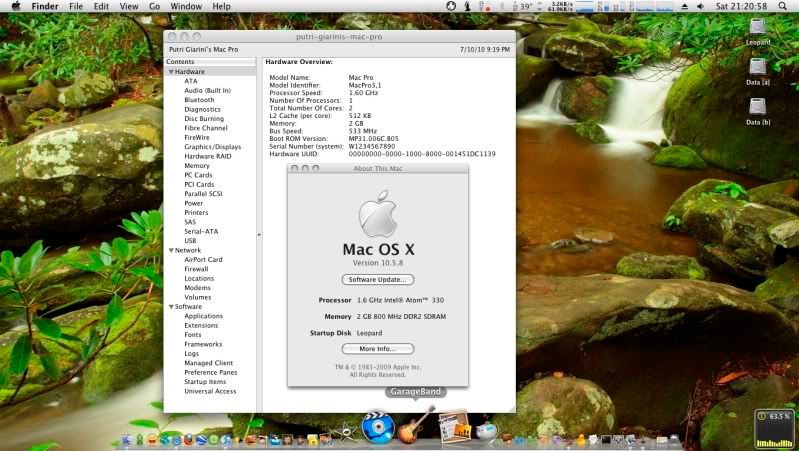Click the Finder icon in the Dock
This screenshot has height=451, width=799.
click(127, 440)
